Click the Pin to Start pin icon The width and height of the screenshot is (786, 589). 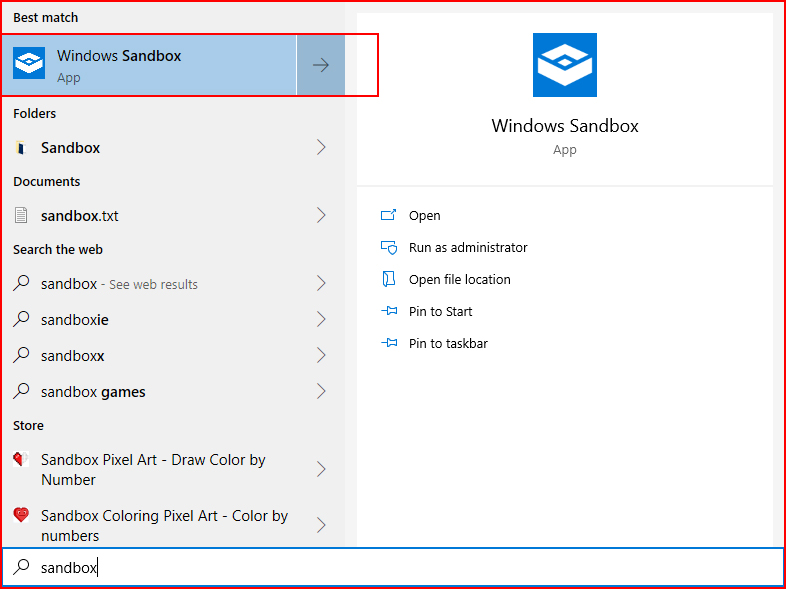tap(388, 311)
